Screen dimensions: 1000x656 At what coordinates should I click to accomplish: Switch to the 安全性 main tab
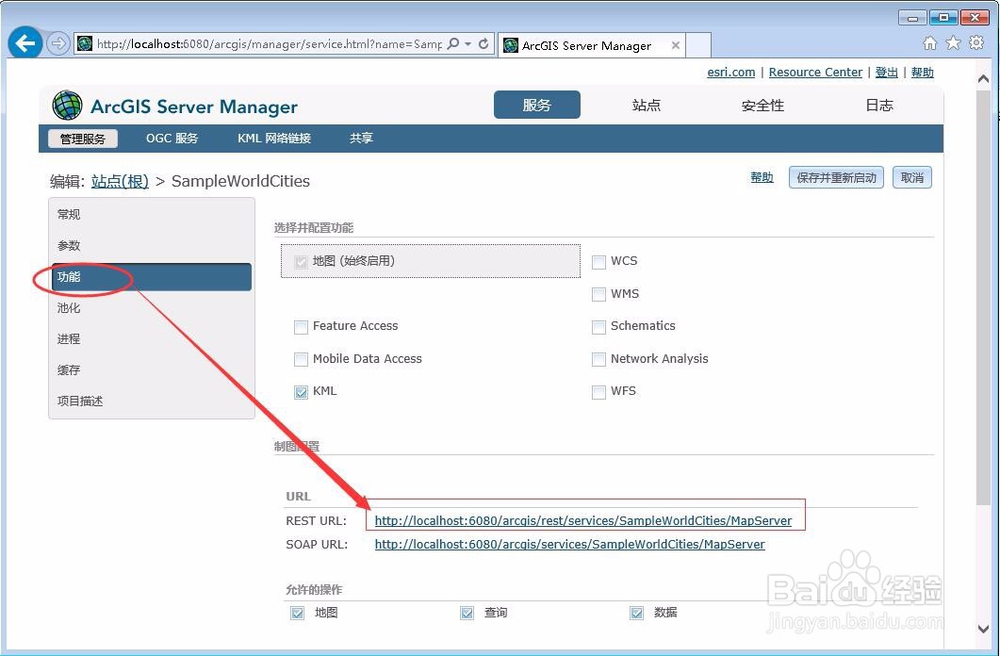pyautogui.click(x=763, y=105)
